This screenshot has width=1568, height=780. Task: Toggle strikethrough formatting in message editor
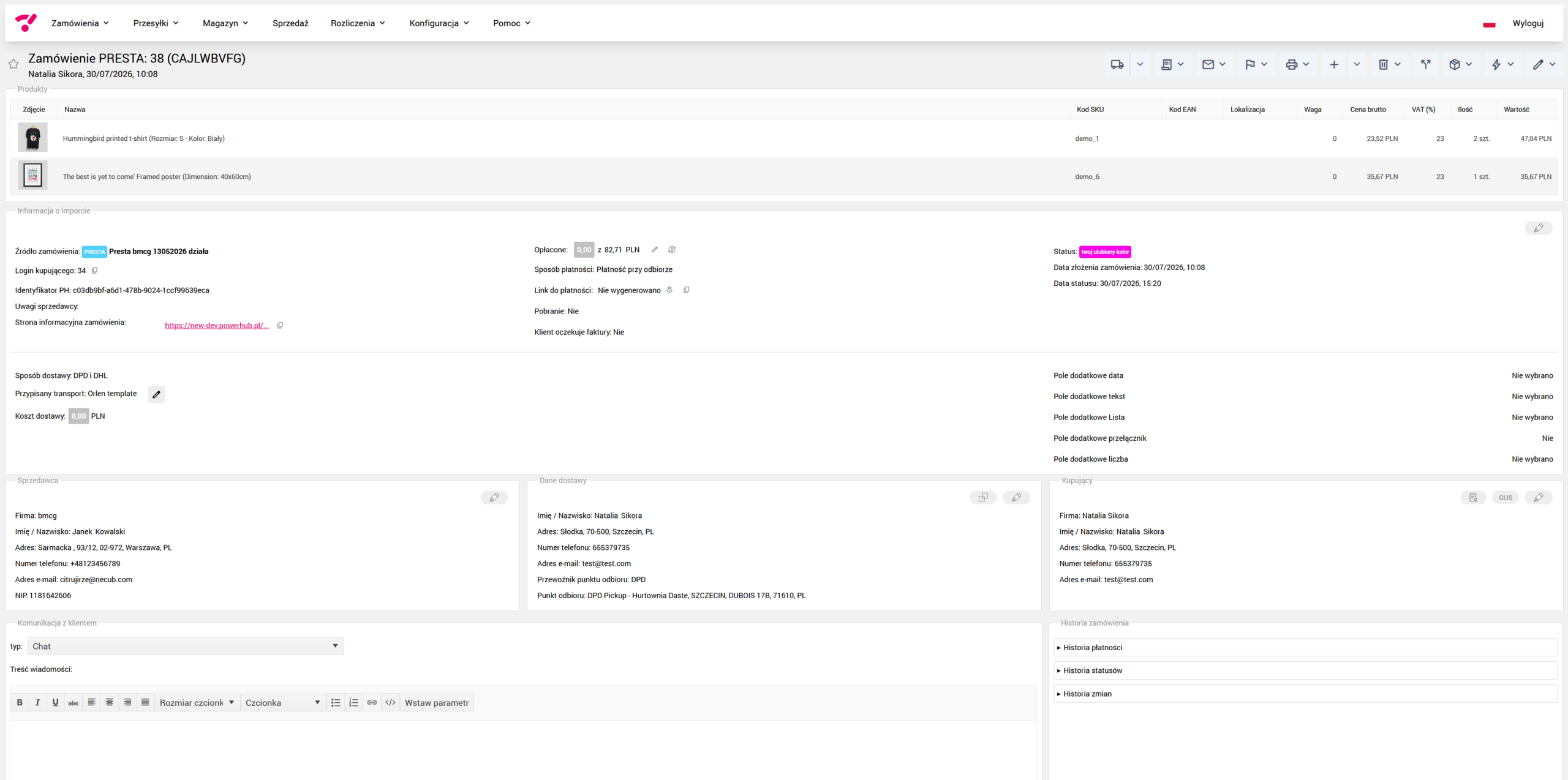[73, 703]
